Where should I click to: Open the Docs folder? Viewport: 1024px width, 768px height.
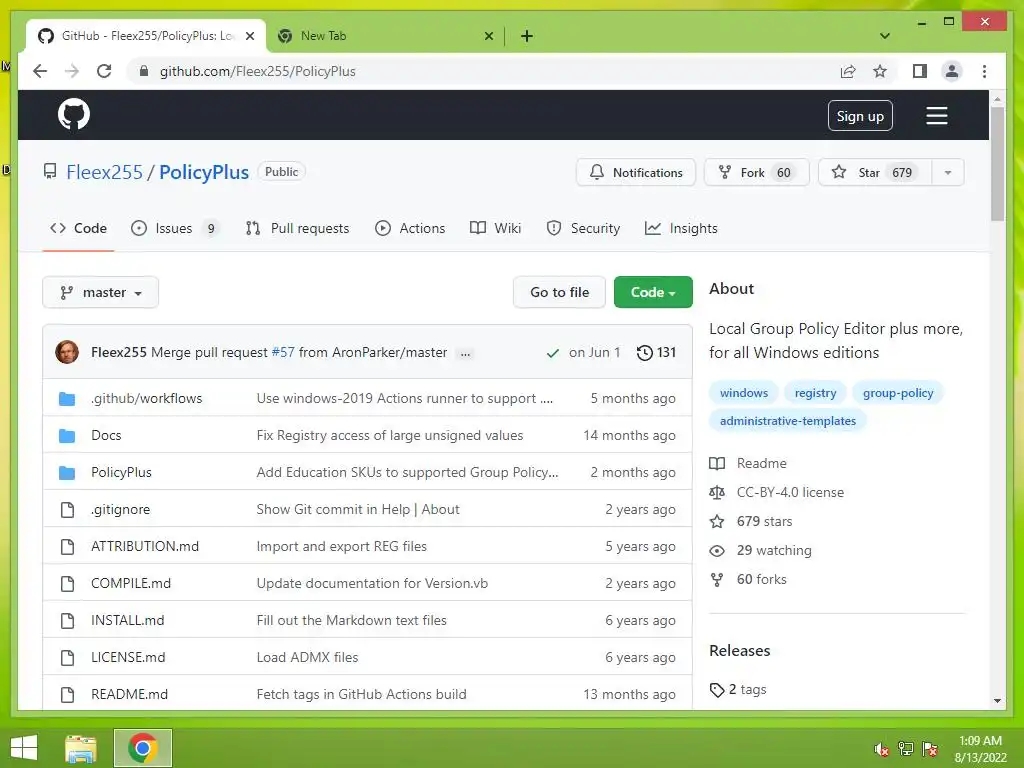pos(106,436)
